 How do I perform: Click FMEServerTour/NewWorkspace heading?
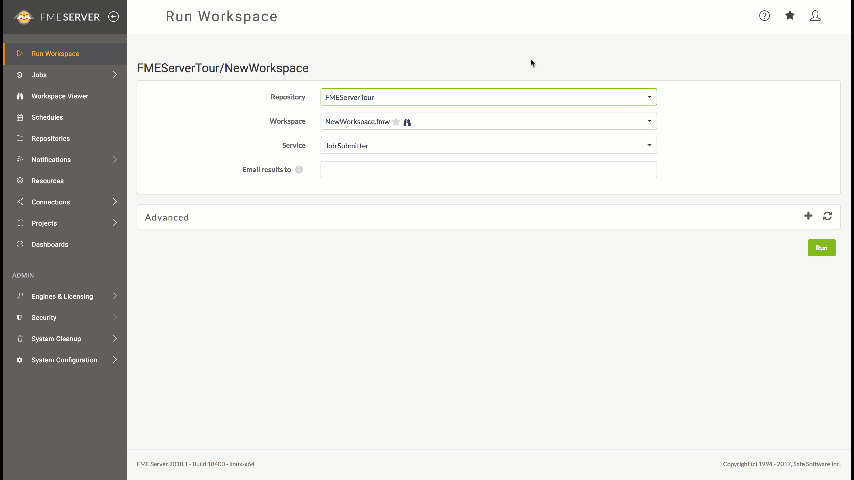point(223,68)
